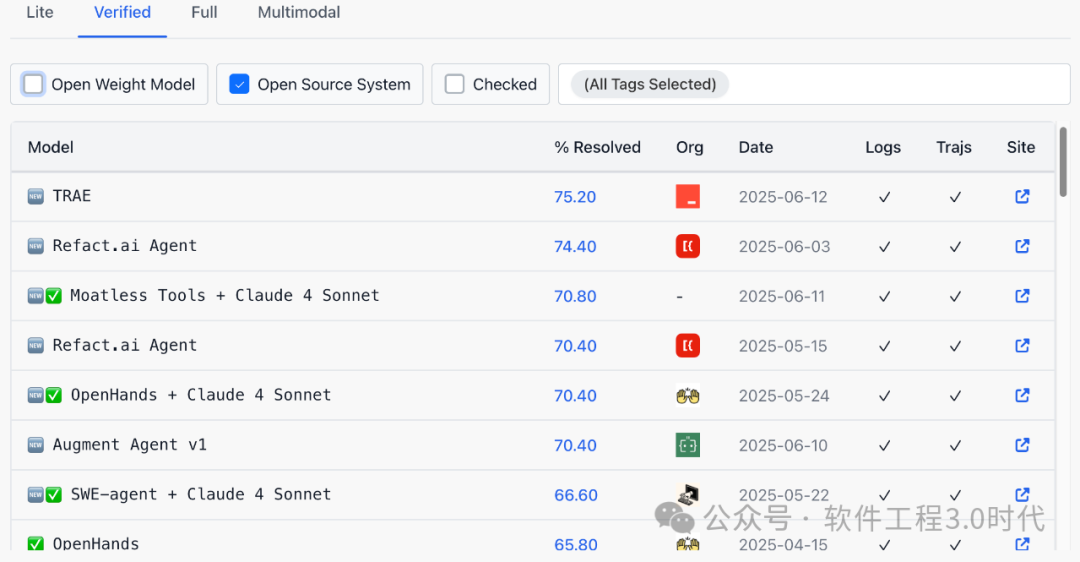Viewport: 1080px width, 562px height.
Task: Click the Site column header
Action: click(1021, 147)
